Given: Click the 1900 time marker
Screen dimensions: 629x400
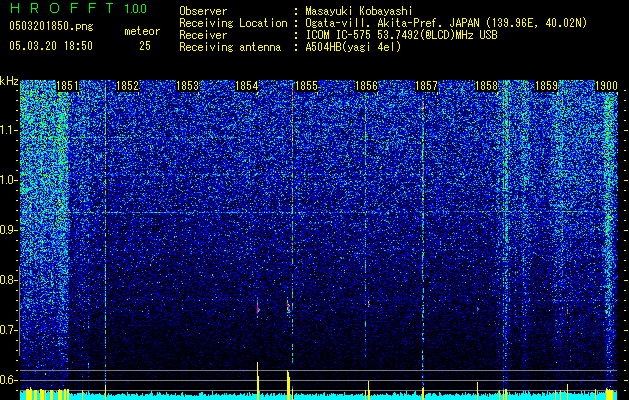Looking at the screenshot, I should pyautogui.click(x=606, y=86).
